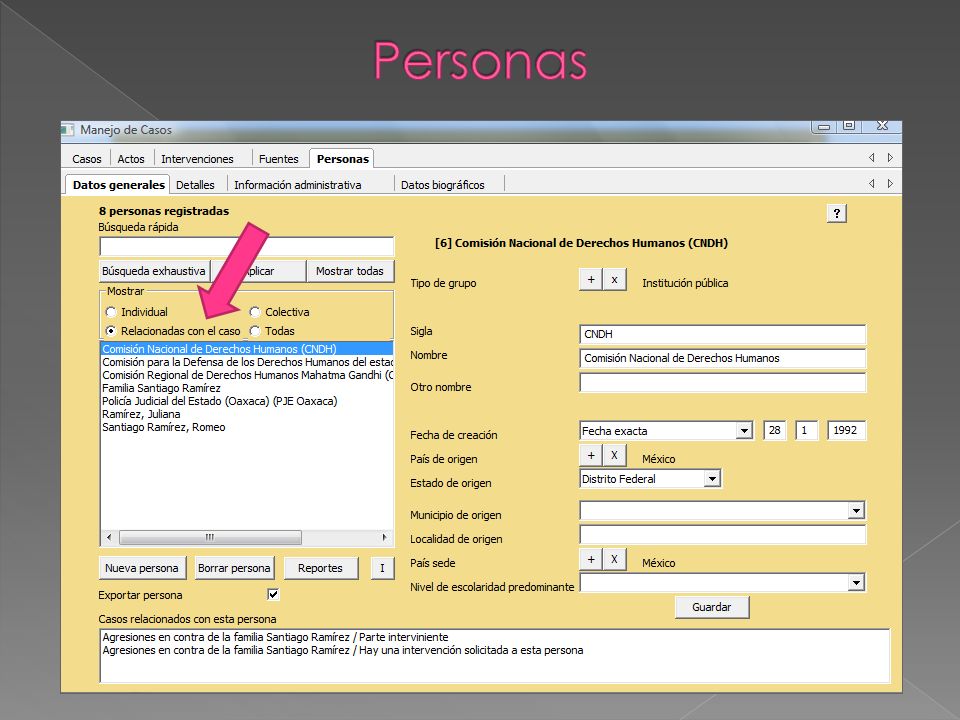Click the Otro nombre input field

pos(722,383)
